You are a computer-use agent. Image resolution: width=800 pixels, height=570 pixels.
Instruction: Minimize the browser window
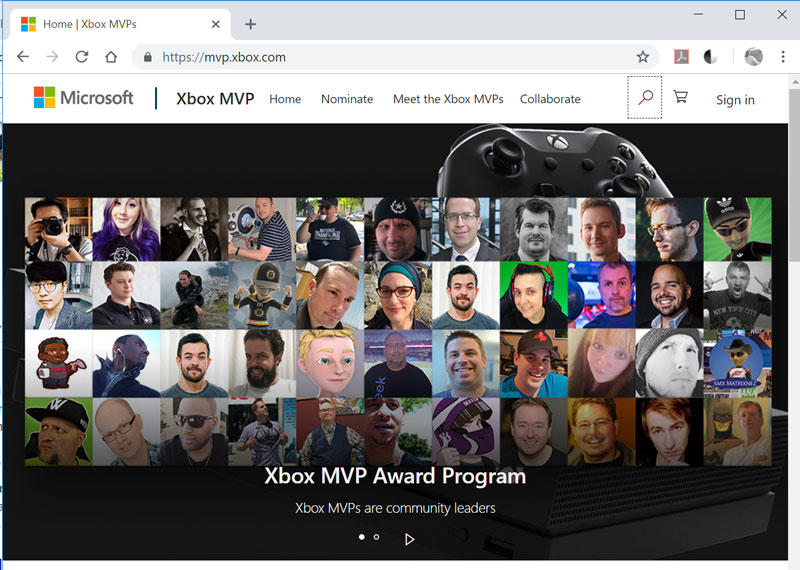[698, 15]
